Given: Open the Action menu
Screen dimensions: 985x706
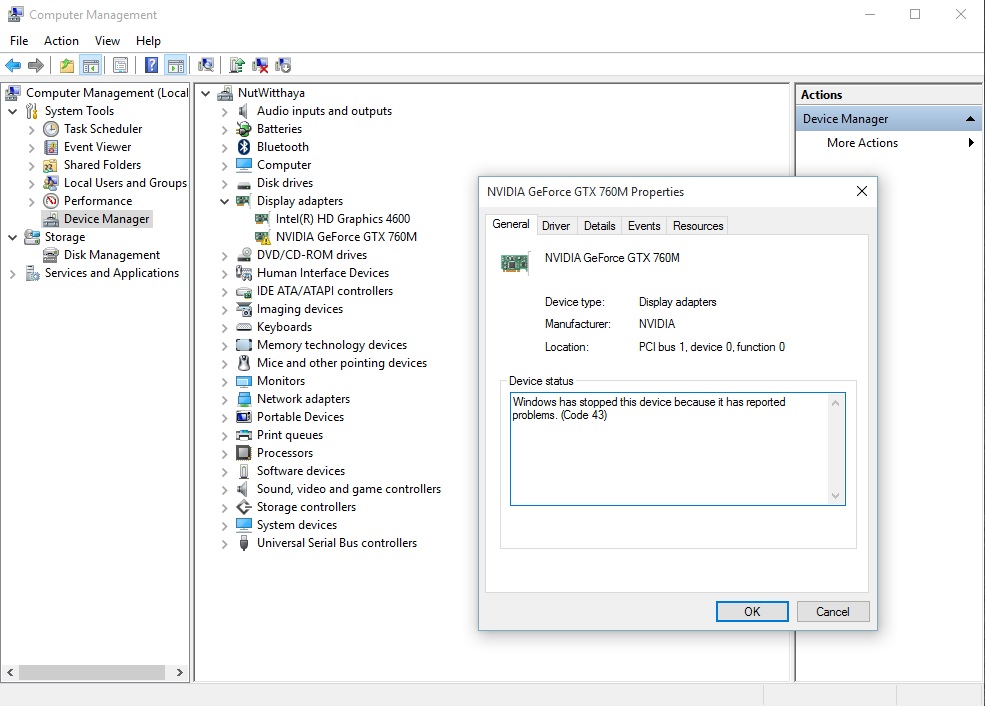Looking at the screenshot, I should click(x=61, y=41).
